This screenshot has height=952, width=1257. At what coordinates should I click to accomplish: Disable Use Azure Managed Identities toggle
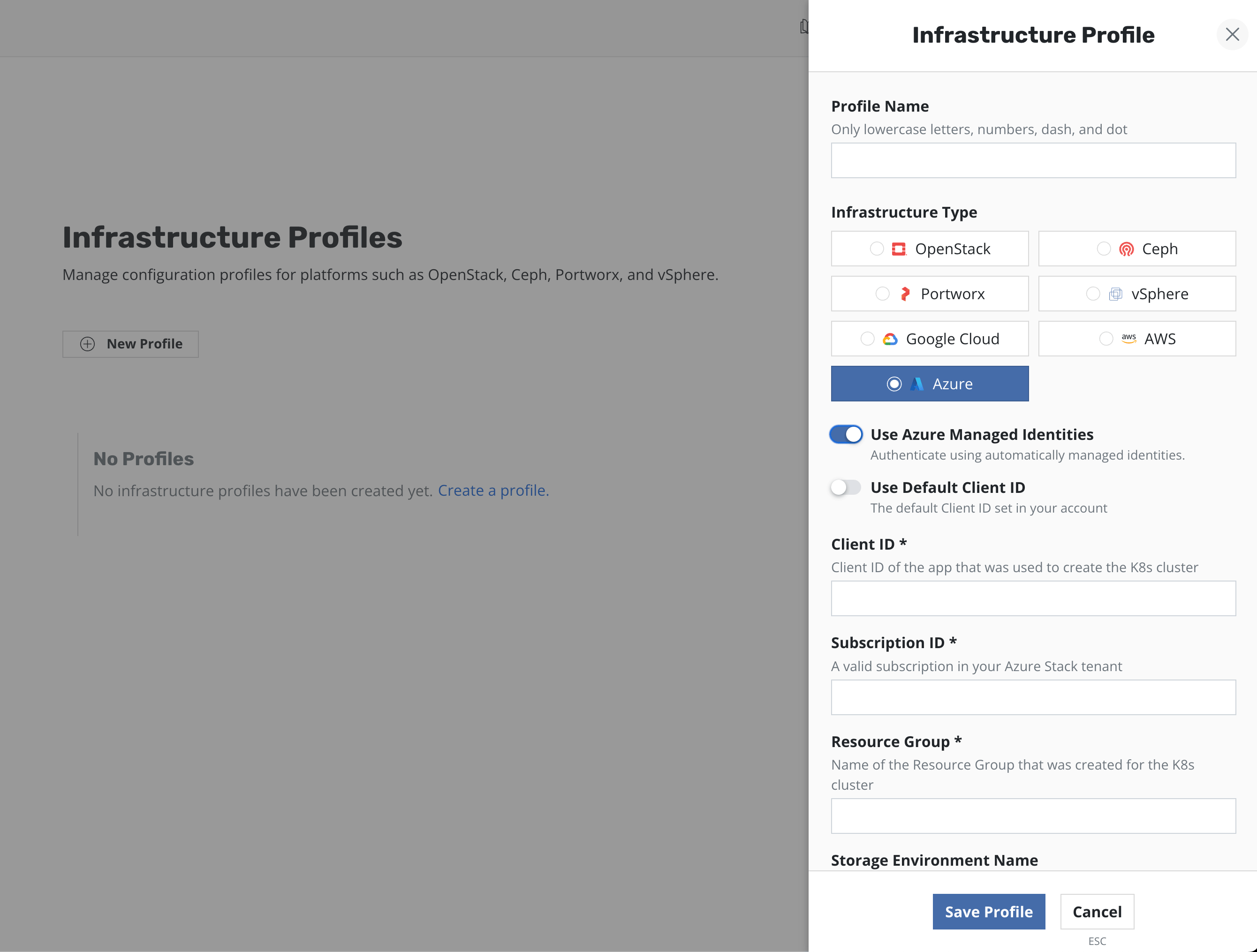coord(846,435)
